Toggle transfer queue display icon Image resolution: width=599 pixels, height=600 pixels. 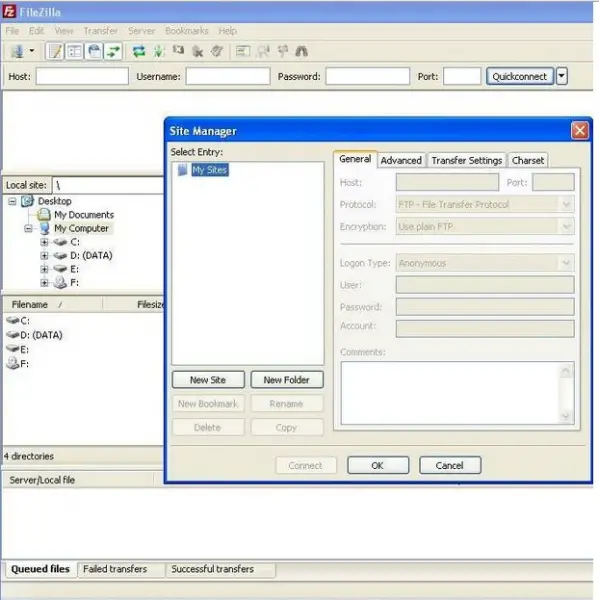point(114,51)
